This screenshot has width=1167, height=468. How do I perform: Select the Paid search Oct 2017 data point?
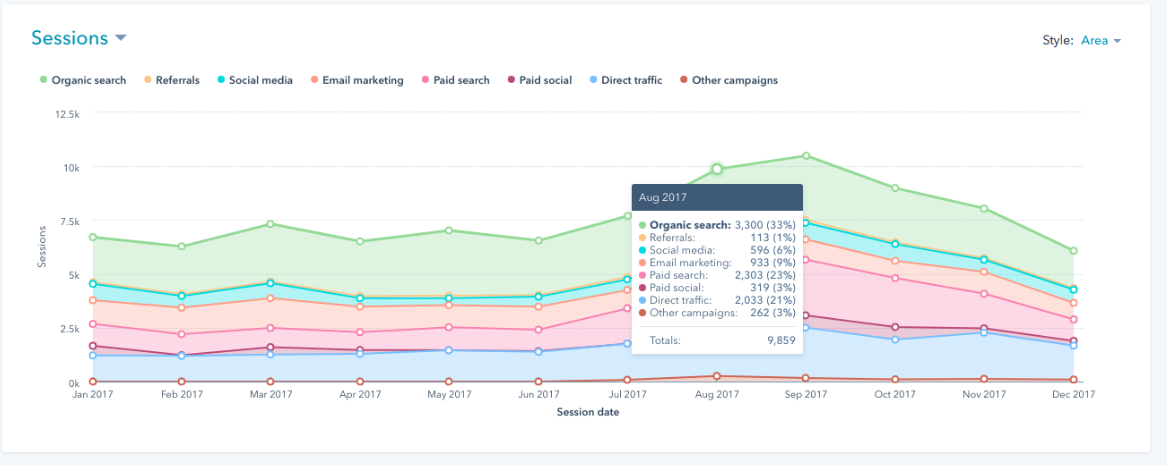point(895,278)
